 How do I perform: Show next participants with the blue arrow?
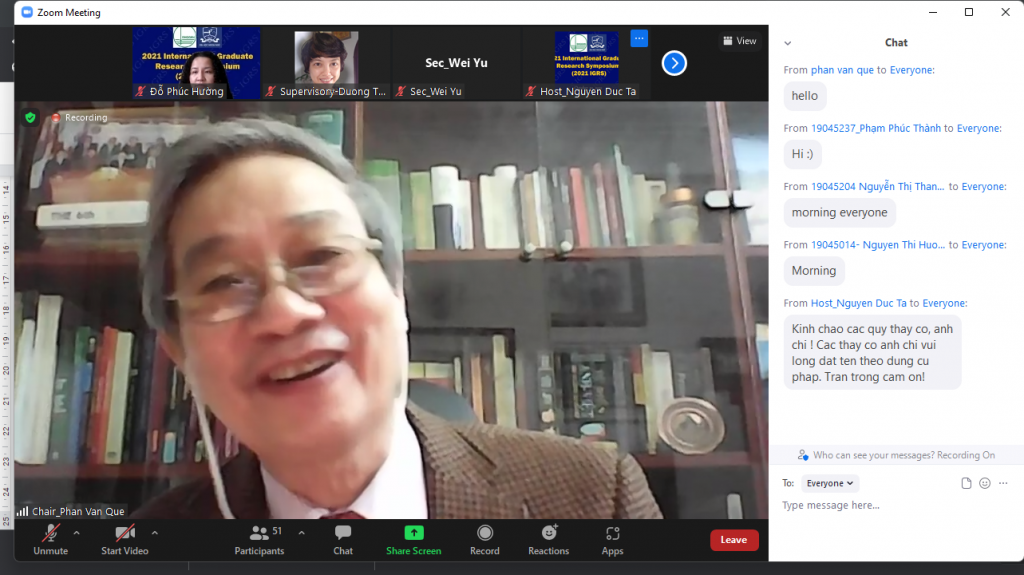tap(674, 63)
